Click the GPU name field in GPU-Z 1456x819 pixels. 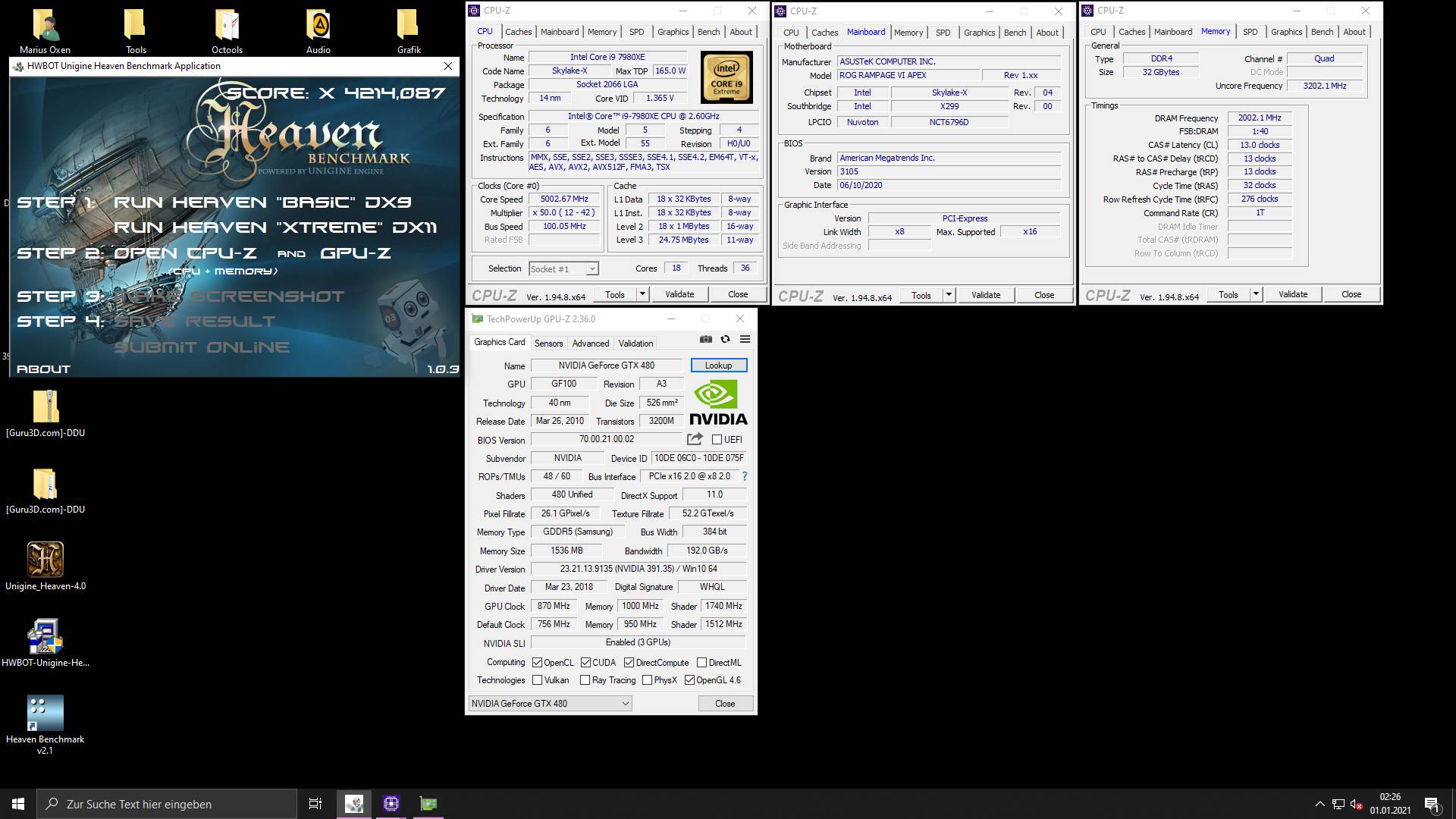click(607, 366)
